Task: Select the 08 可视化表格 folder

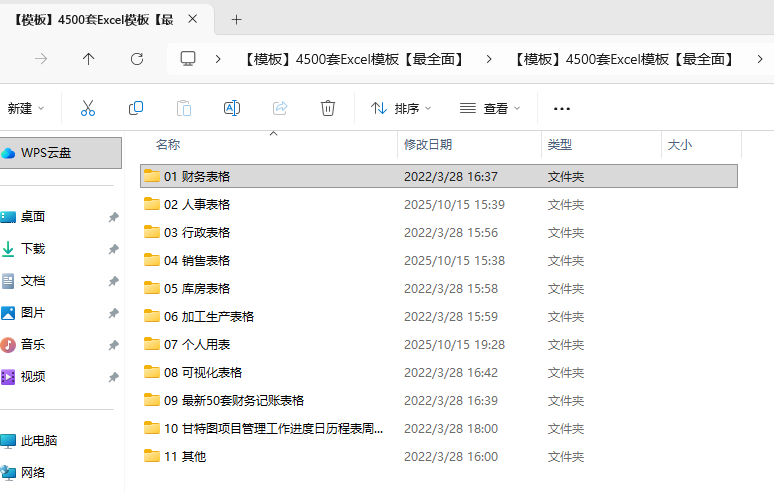Action: click(439, 372)
